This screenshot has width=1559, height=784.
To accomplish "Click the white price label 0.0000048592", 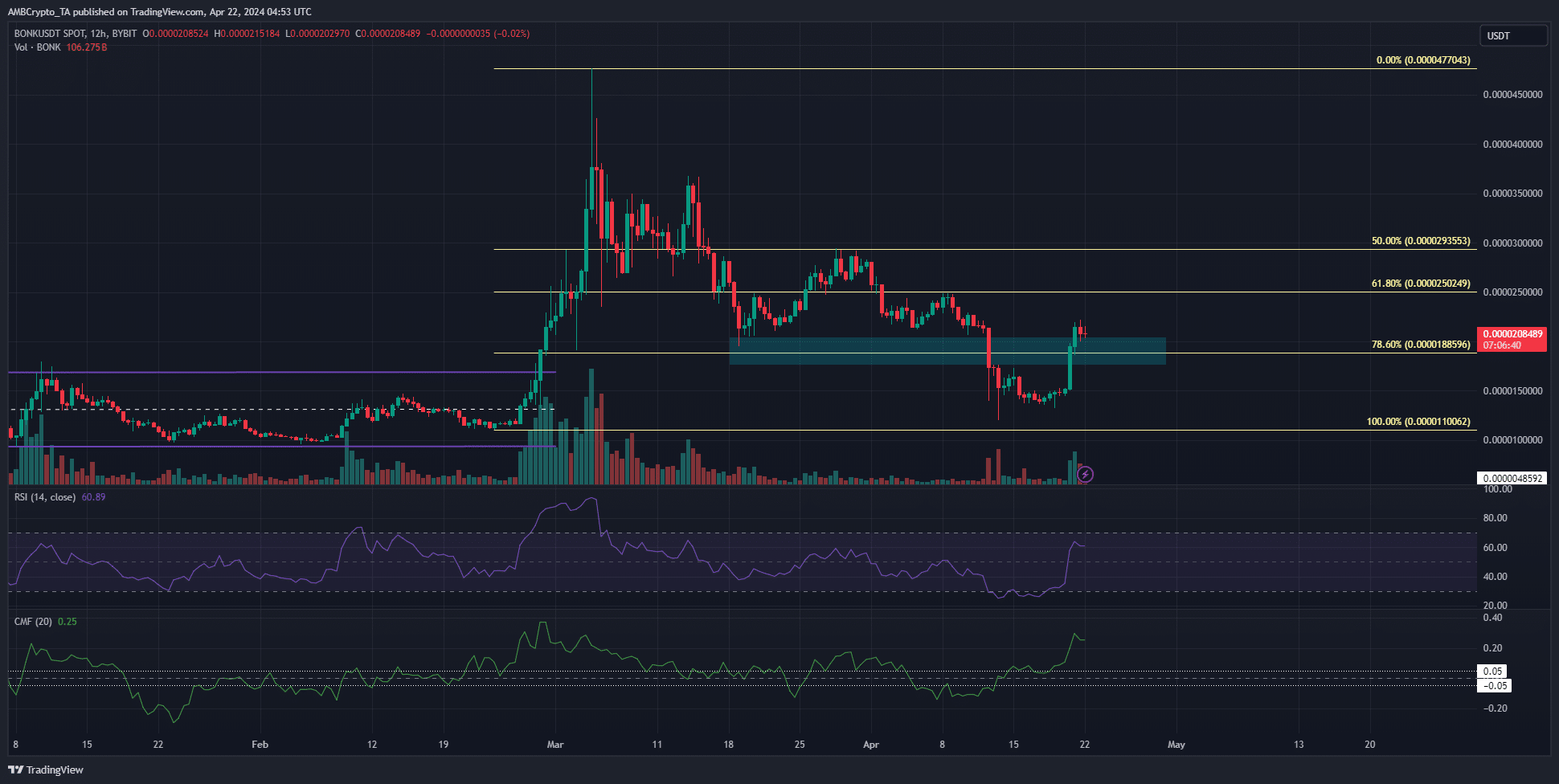I will coord(1512,478).
